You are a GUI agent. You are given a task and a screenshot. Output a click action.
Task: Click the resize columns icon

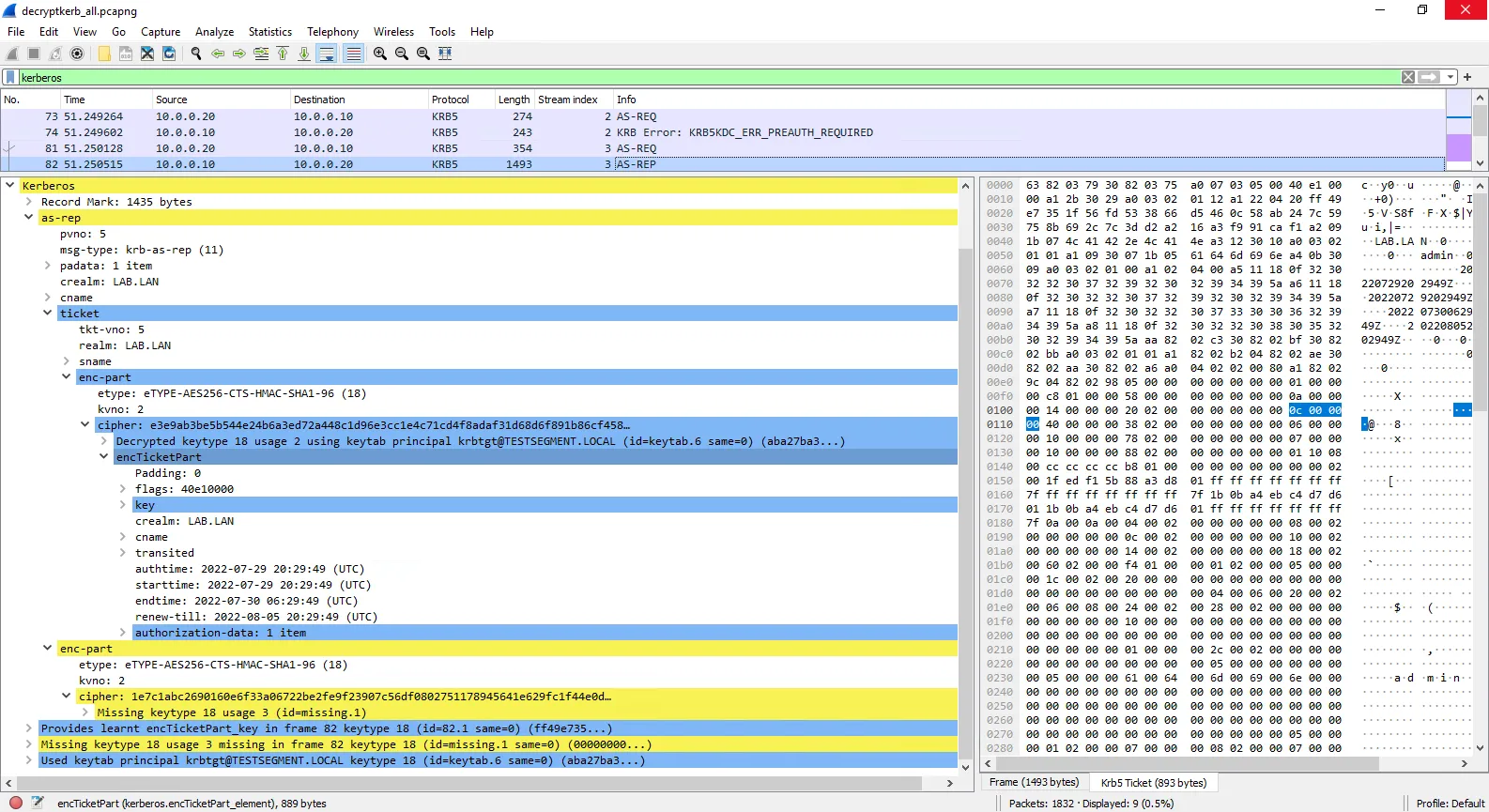pos(445,54)
